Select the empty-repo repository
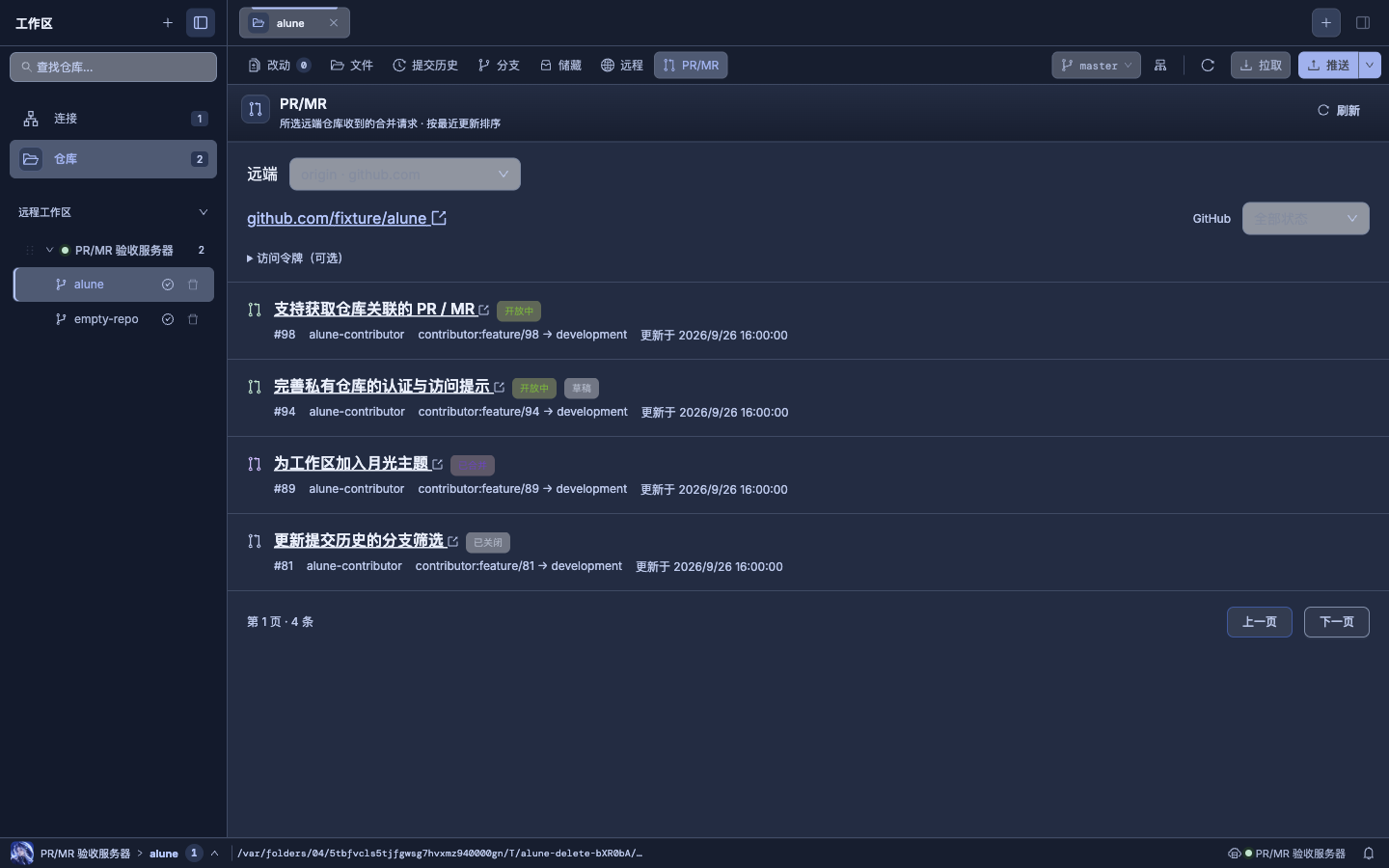This screenshot has width=1389, height=868. (114, 319)
